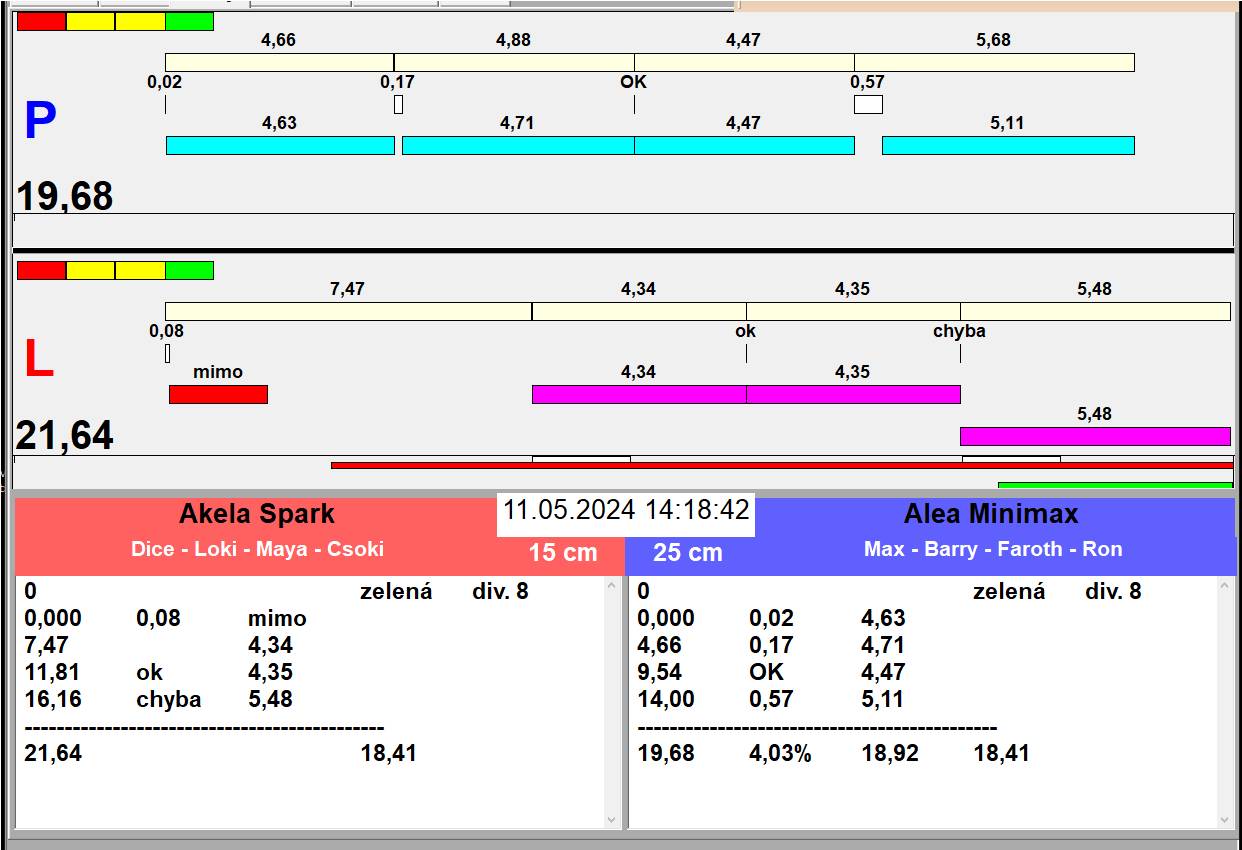The height and width of the screenshot is (850, 1242).
Task: Click the 25 cm jump height label
Action: click(687, 553)
